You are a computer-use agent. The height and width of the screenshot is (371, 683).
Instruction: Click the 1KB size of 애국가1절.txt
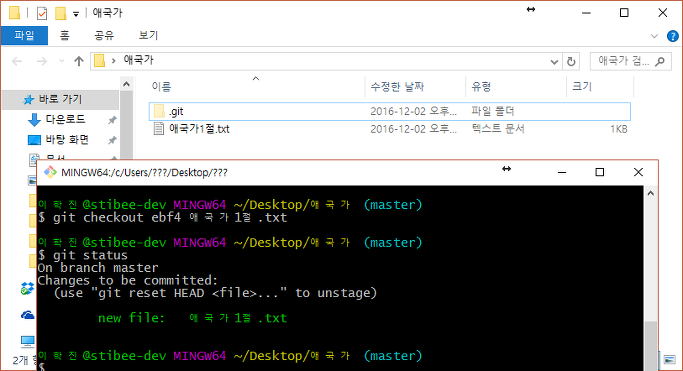pos(619,129)
